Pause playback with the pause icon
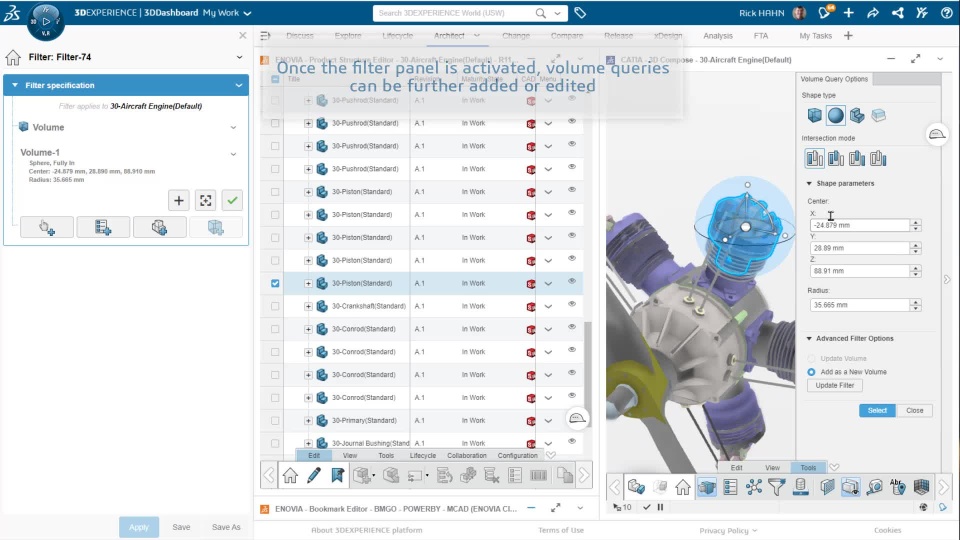The width and height of the screenshot is (960, 540). pos(661,507)
